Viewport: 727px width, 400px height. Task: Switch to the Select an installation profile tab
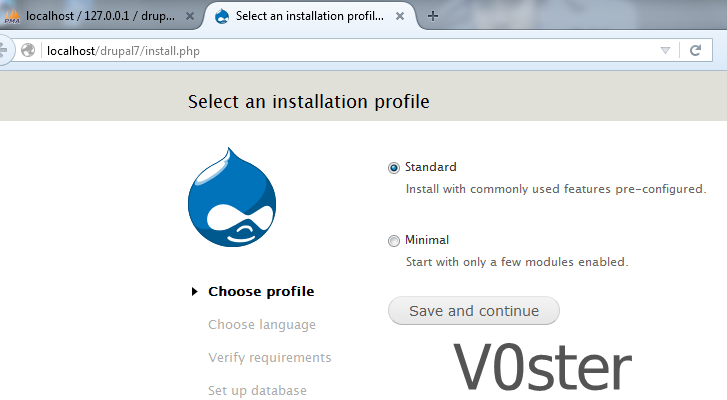point(310,16)
